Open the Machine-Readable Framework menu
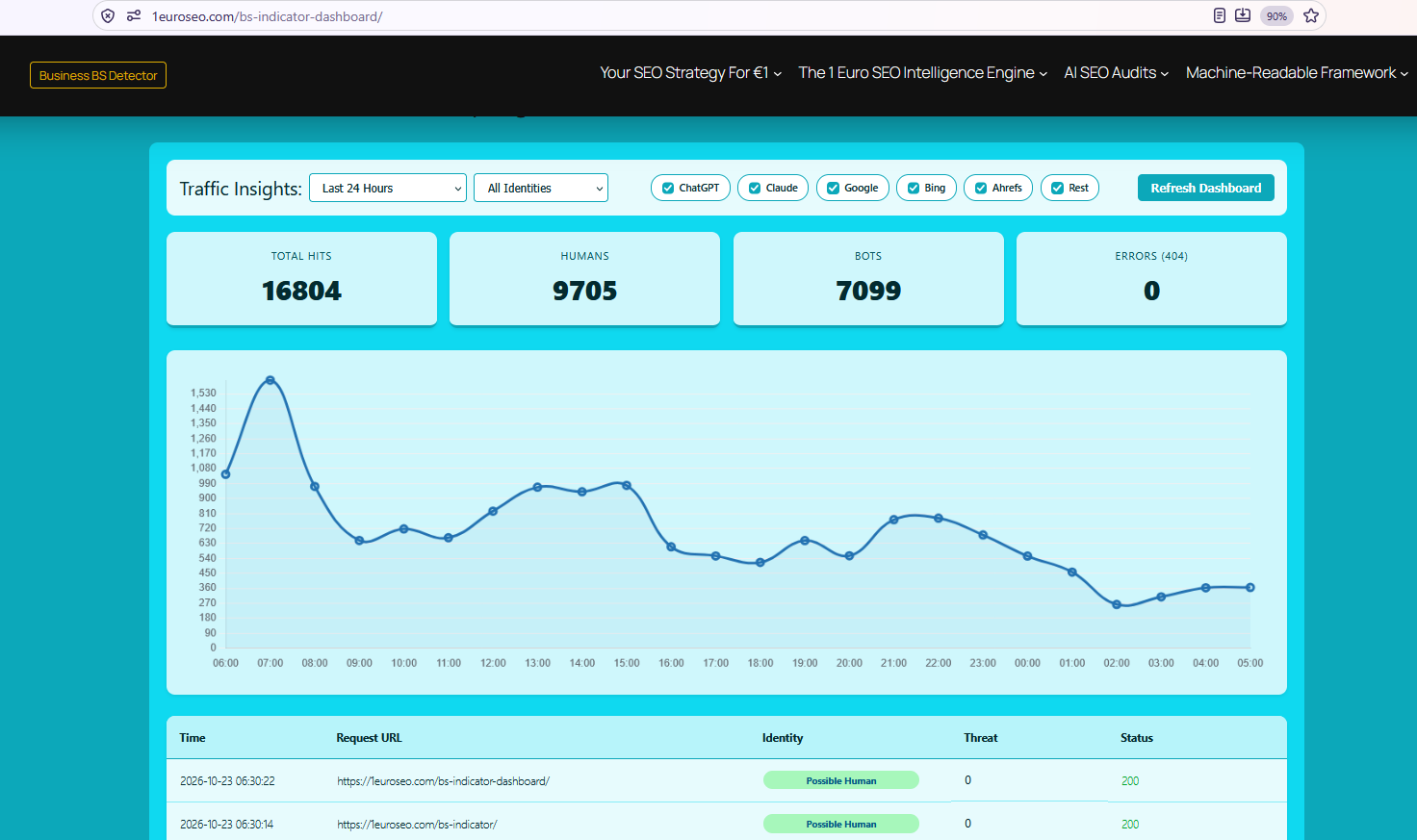 click(1297, 73)
